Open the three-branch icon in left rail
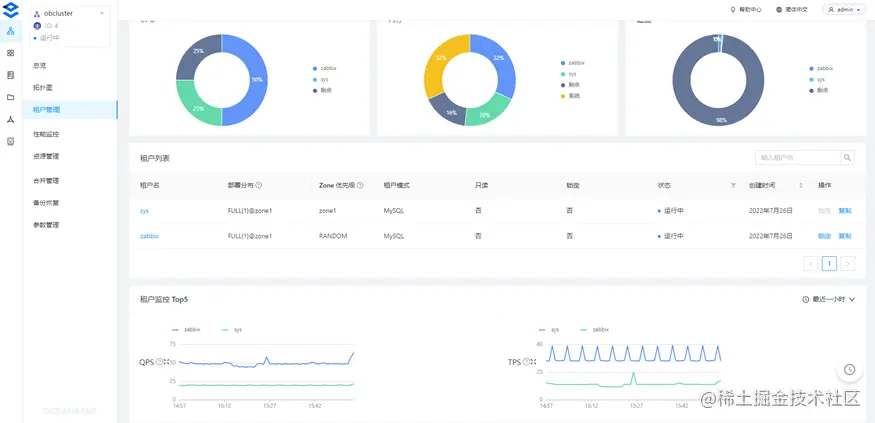The image size is (875, 423). coord(11,119)
